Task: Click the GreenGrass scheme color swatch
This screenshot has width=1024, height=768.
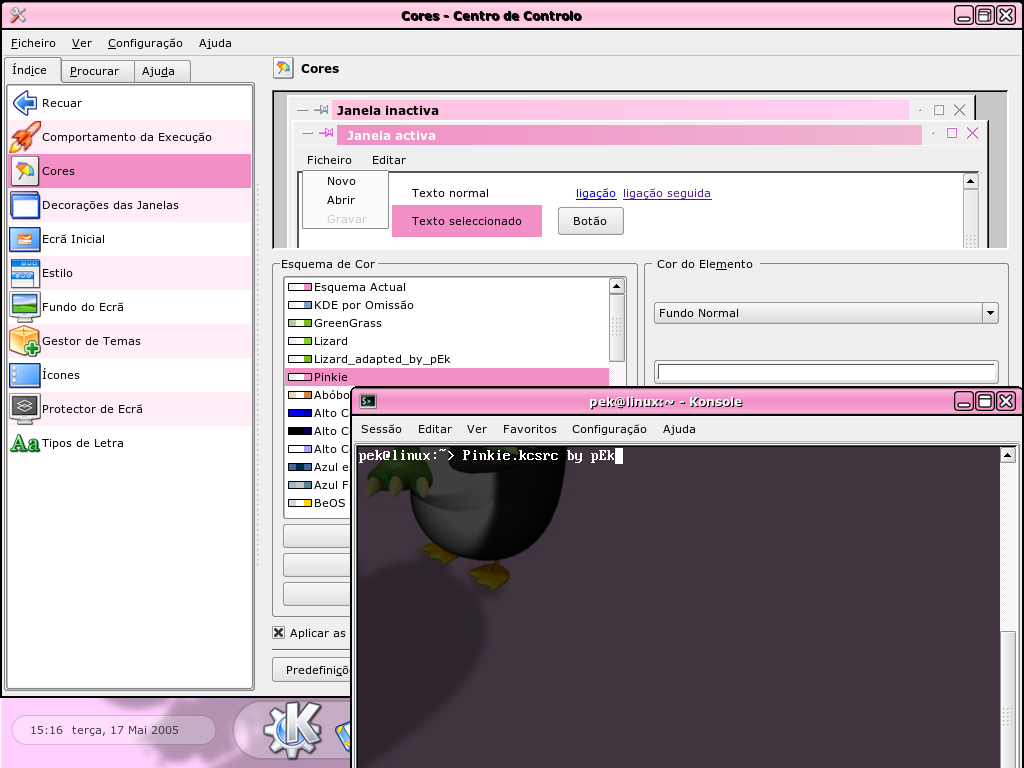Action: (x=300, y=323)
